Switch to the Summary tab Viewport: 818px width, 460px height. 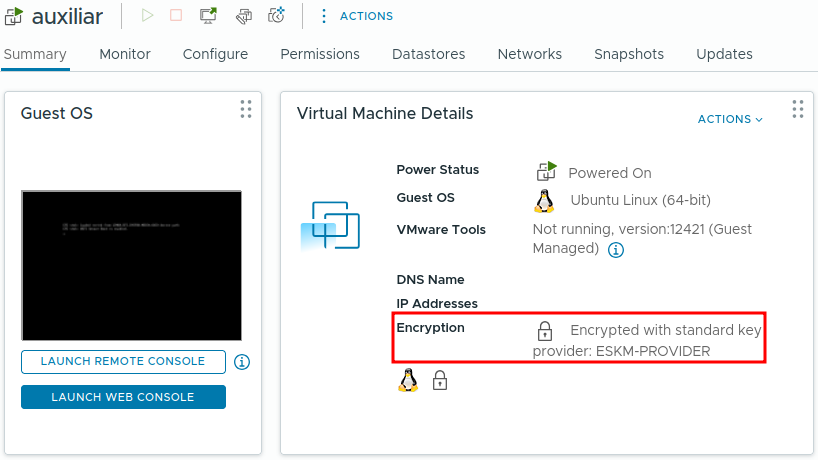(x=35, y=54)
